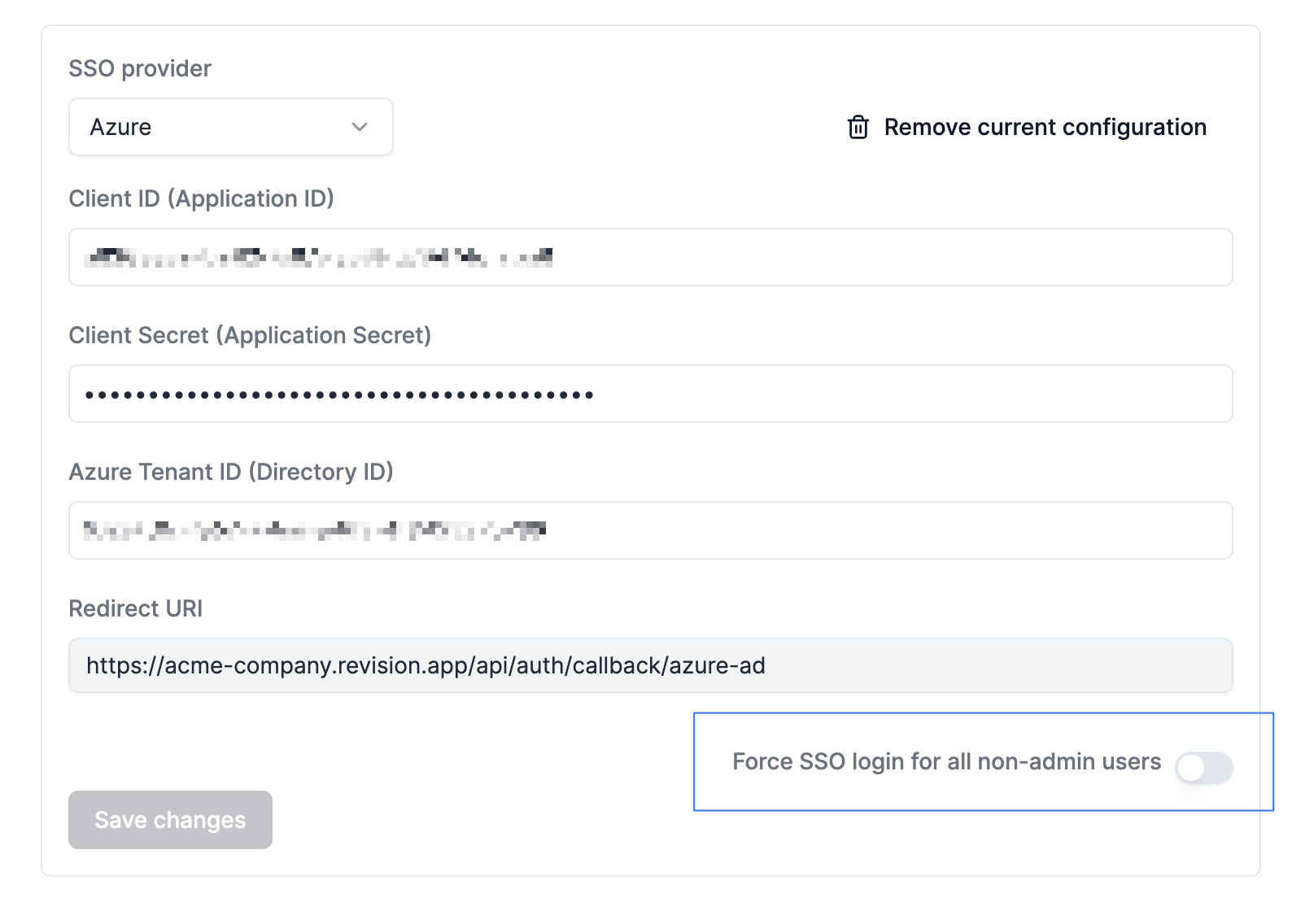Click the chevron on the SSO provider selector
Image resolution: width=1305 pixels, height=924 pixels.
point(360,127)
